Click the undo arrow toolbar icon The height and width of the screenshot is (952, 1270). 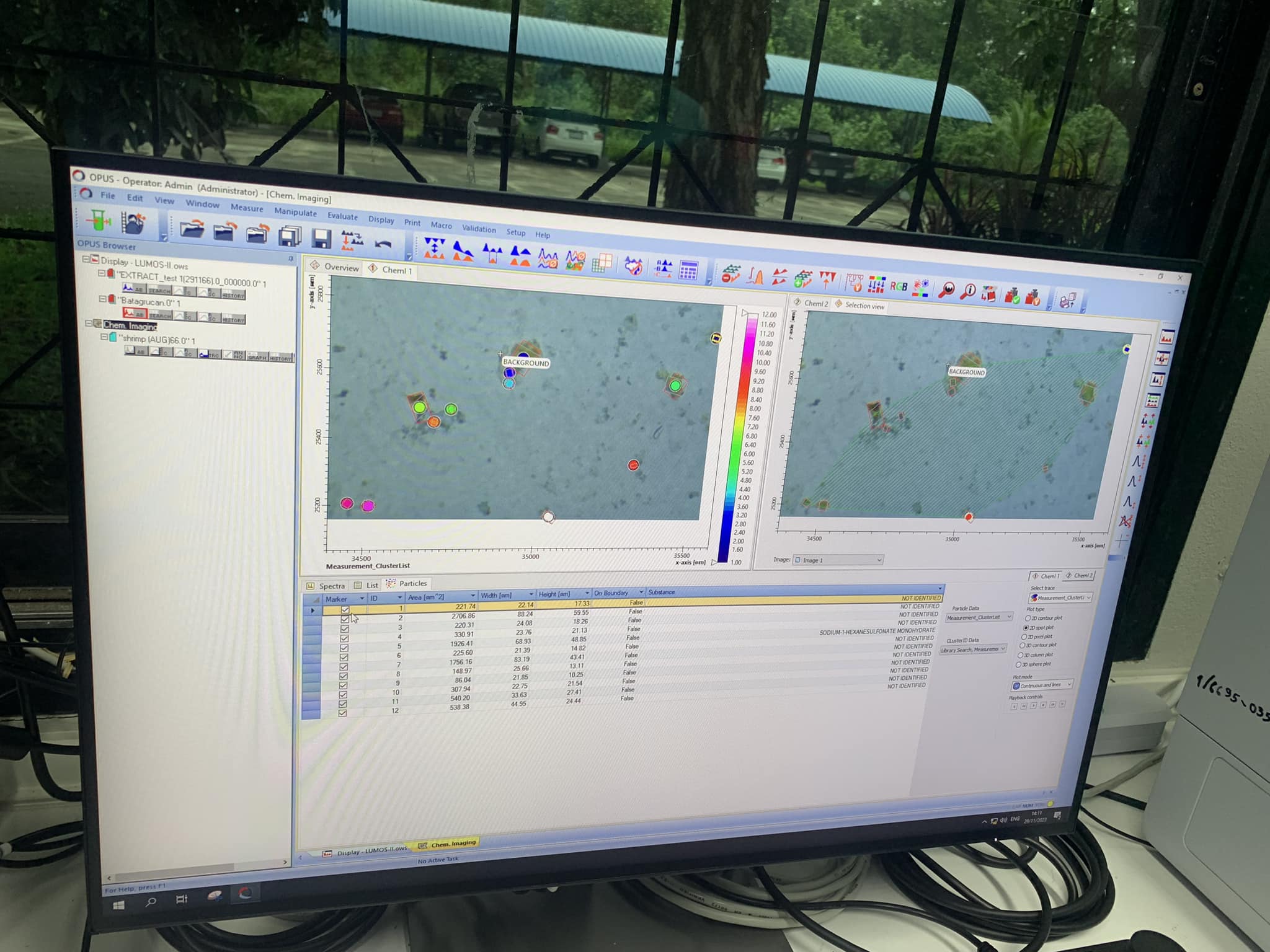click(x=383, y=244)
